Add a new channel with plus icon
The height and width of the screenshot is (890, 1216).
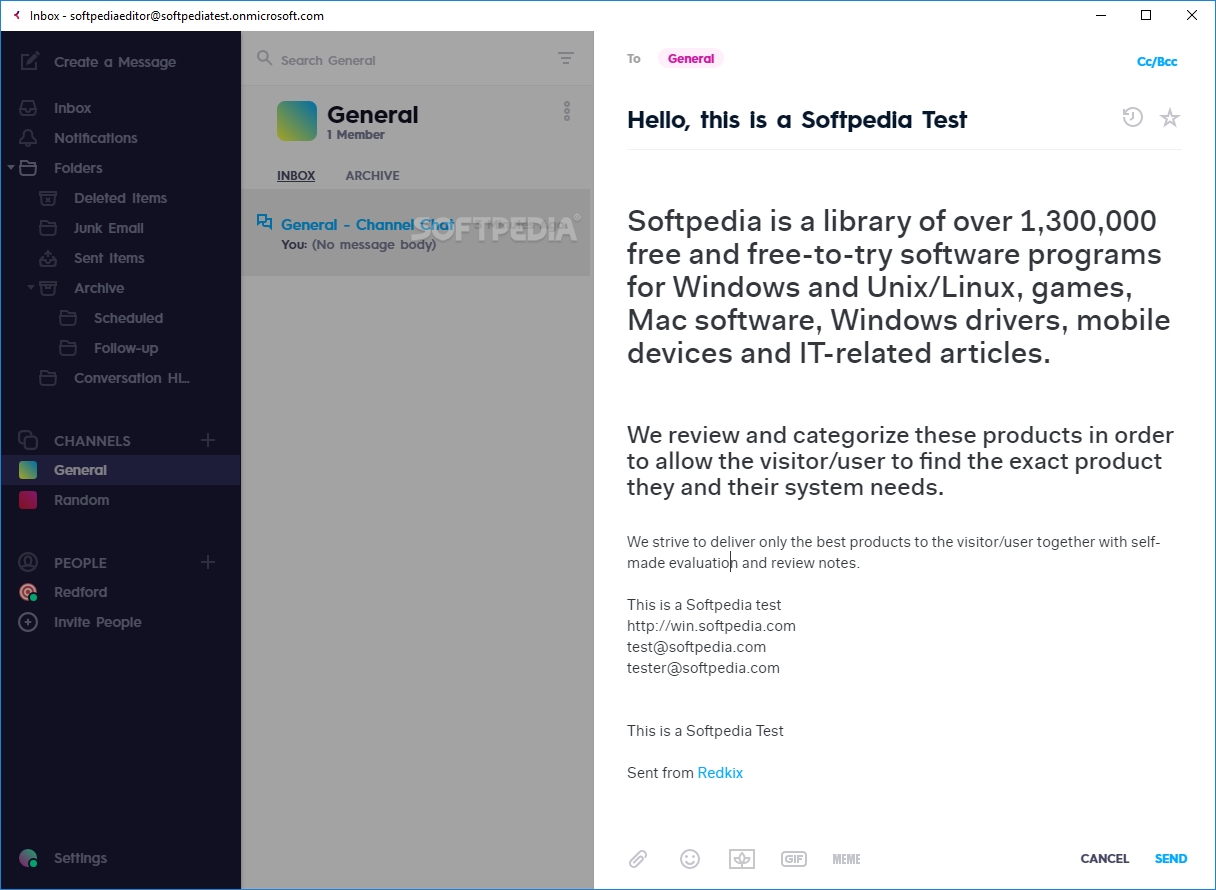[x=208, y=440]
